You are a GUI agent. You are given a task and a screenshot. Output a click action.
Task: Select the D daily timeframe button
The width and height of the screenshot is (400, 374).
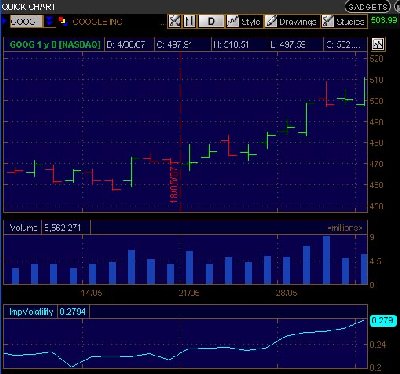[x=211, y=22]
